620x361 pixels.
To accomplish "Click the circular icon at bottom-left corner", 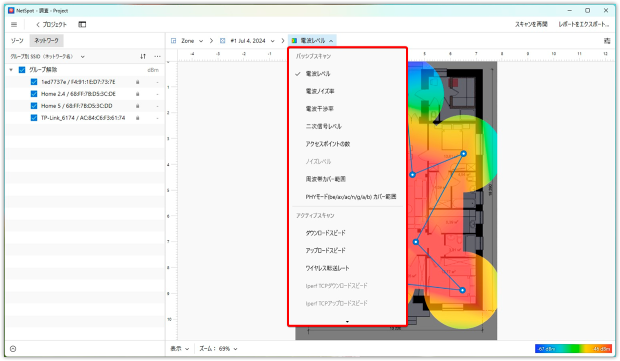I will coord(13,349).
